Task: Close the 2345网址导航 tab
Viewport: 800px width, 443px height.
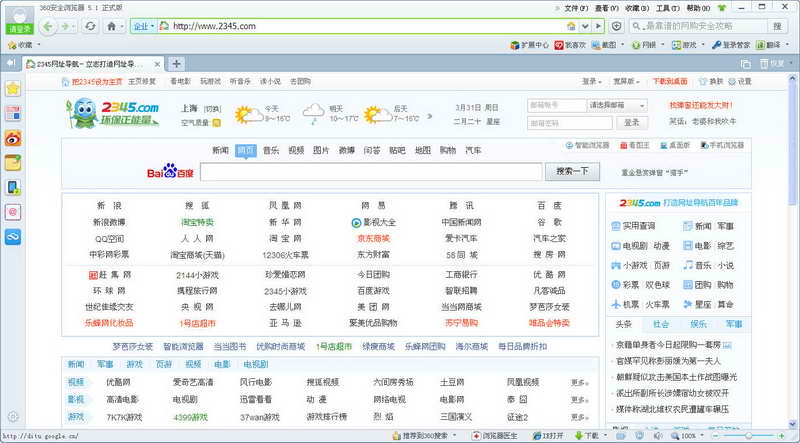Action: pyautogui.click(x=157, y=64)
